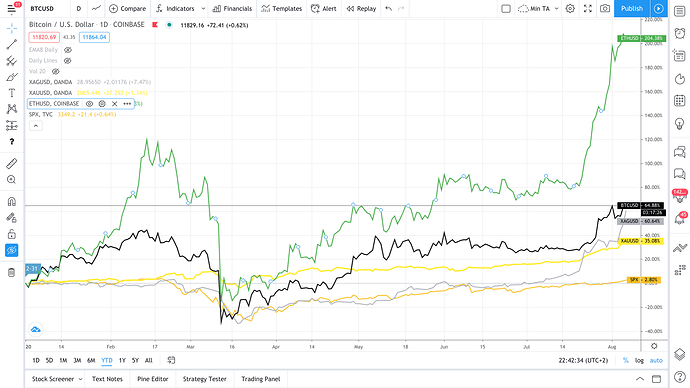Open the private chats panel
The width and height of the screenshot is (690, 388).
pos(680,174)
